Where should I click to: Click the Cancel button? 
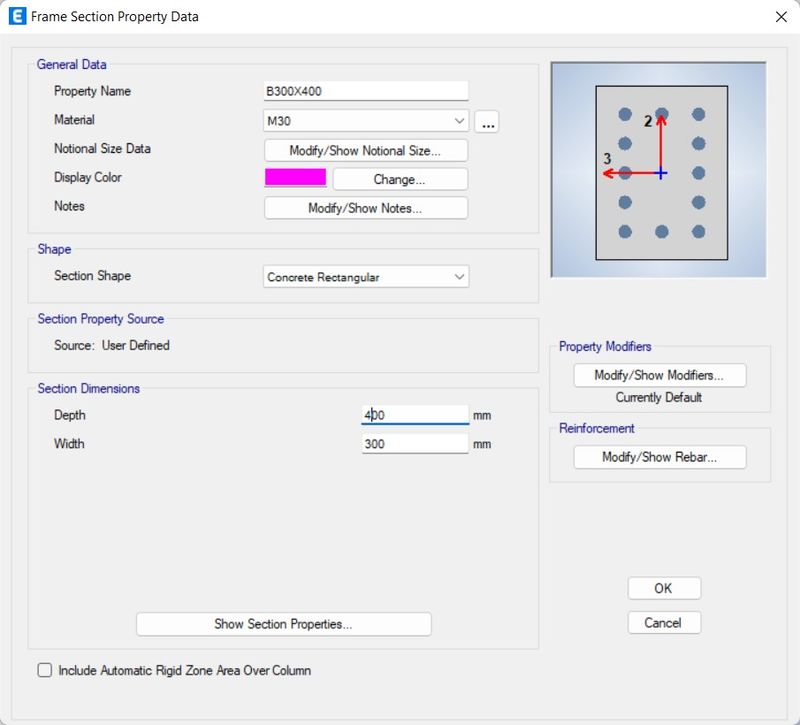(664, 622)
